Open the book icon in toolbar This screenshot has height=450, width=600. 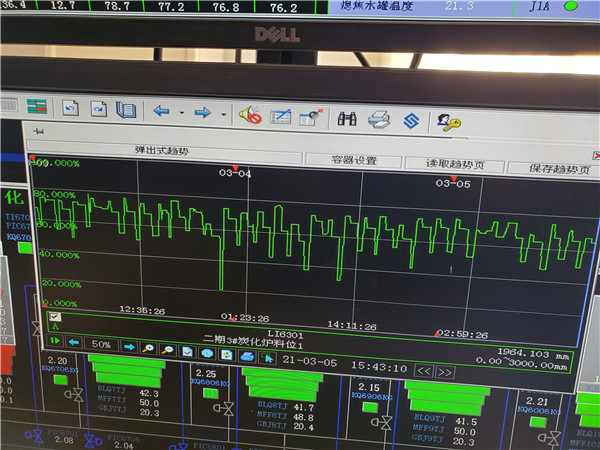125,110
